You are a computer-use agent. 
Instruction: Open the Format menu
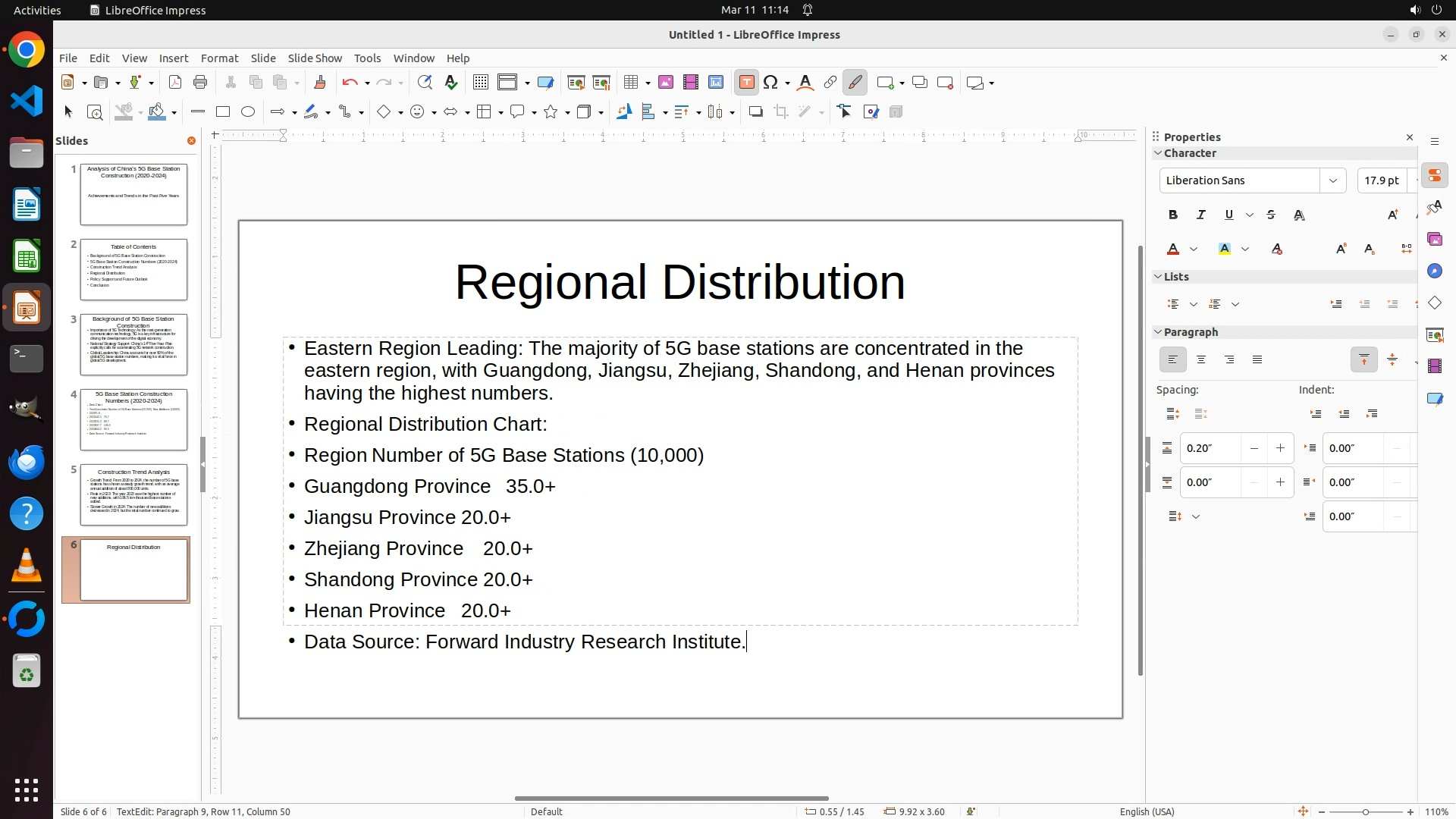(219, 58)
